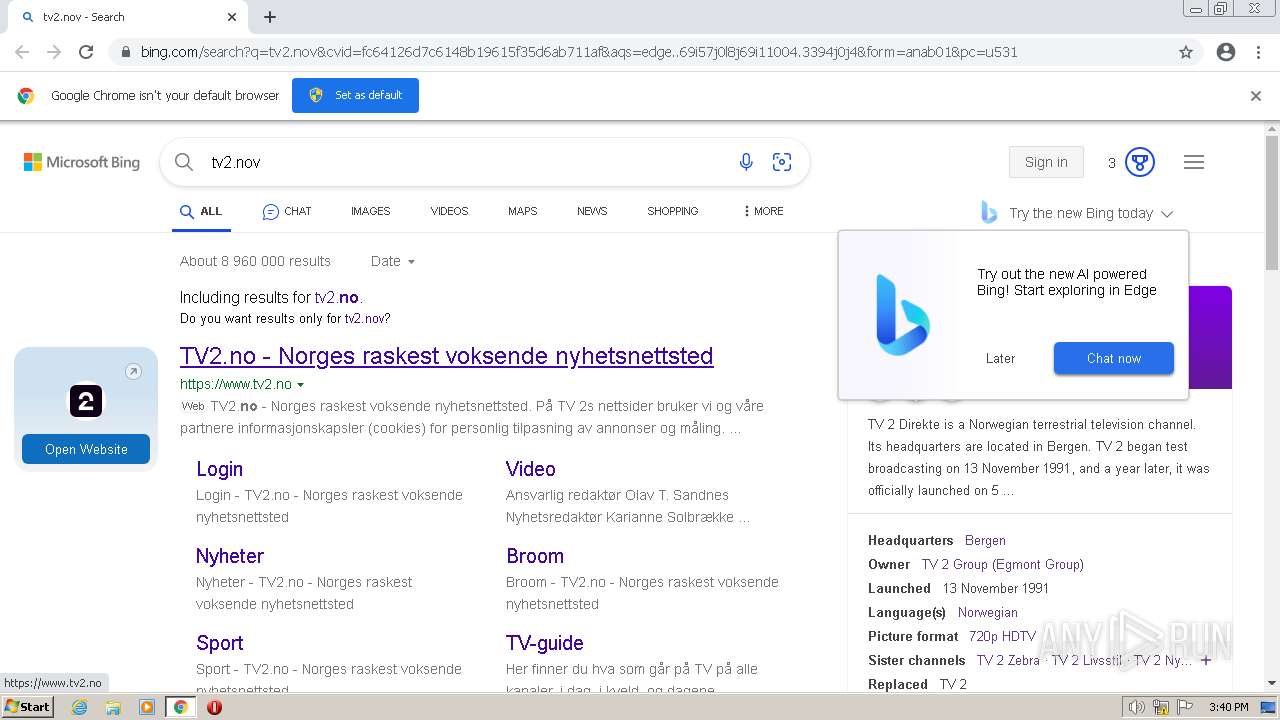Switch to SHOPPING tab
This screenshot has height=720, width=1280.
672,212
